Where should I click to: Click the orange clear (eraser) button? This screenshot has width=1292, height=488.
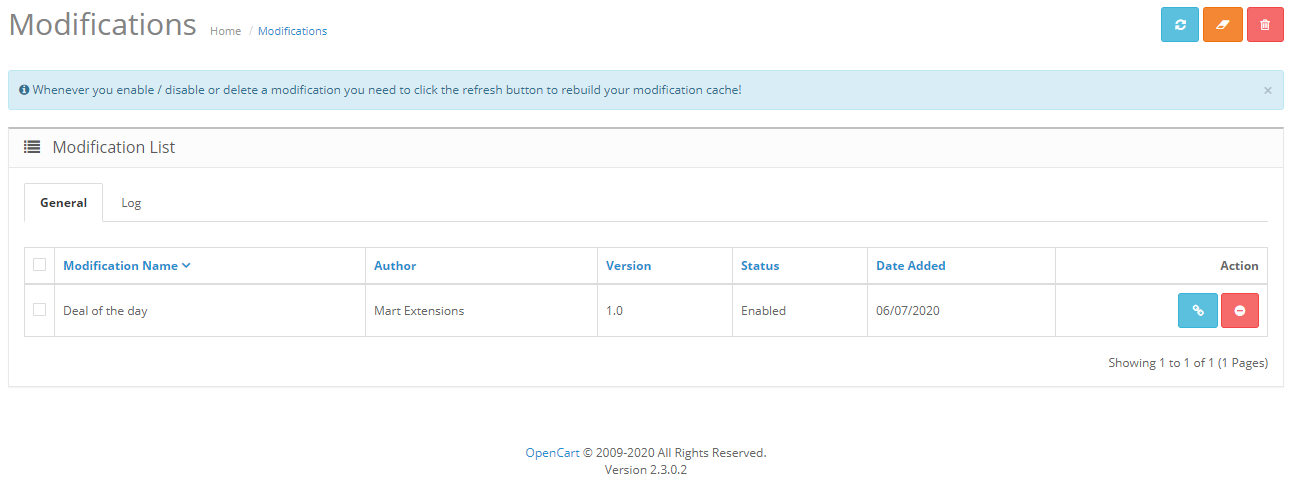(1223, 24)
